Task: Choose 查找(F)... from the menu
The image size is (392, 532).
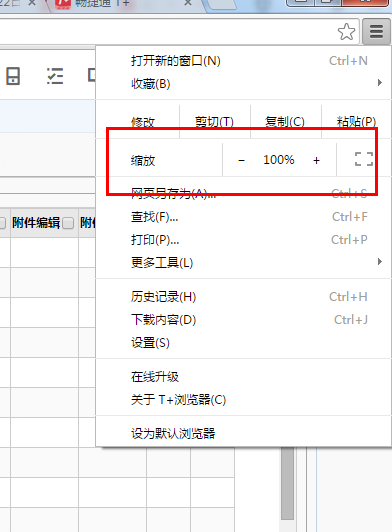Action: pyautogui.click(x=243, y=217)
